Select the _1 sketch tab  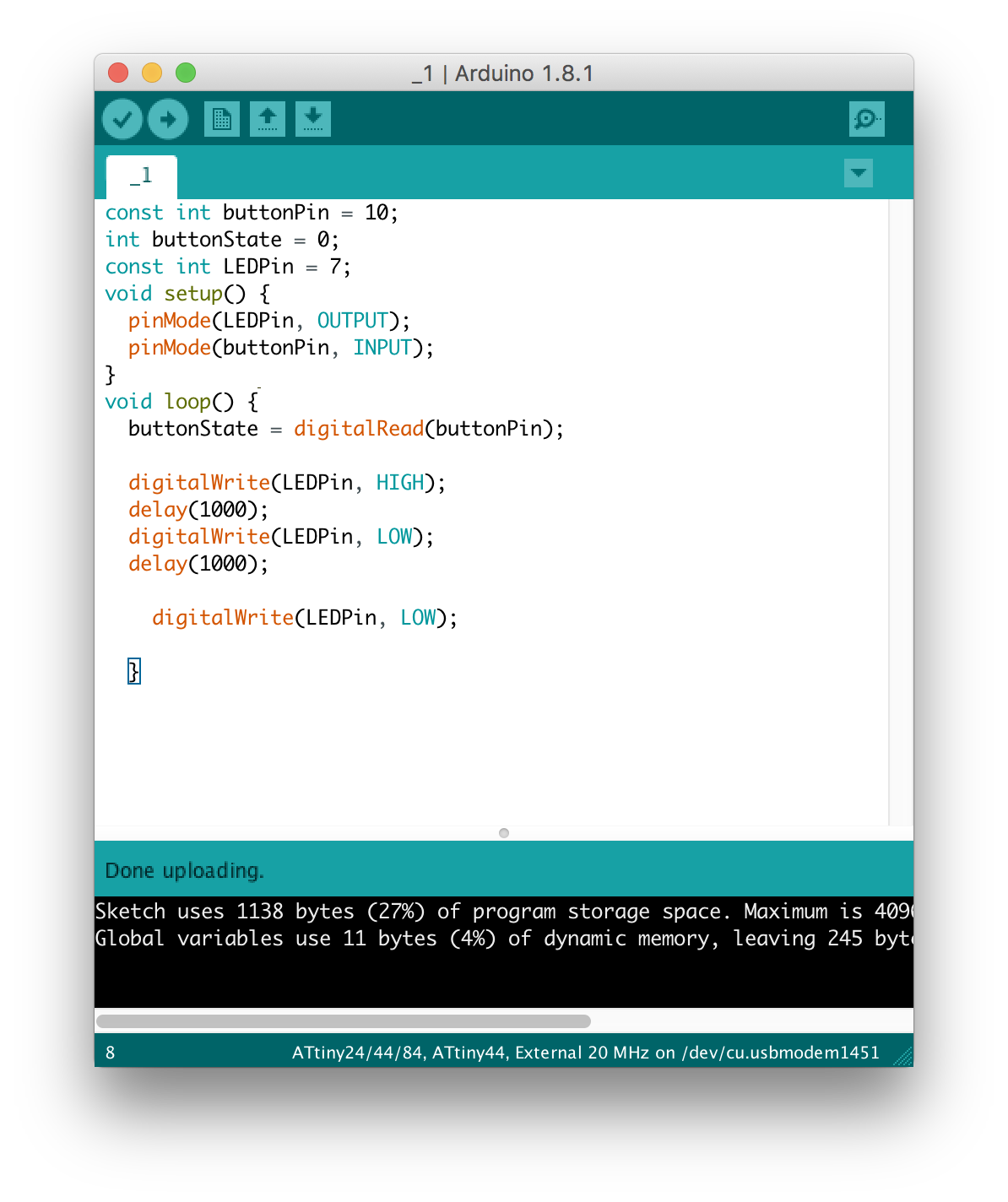point(141,176)
